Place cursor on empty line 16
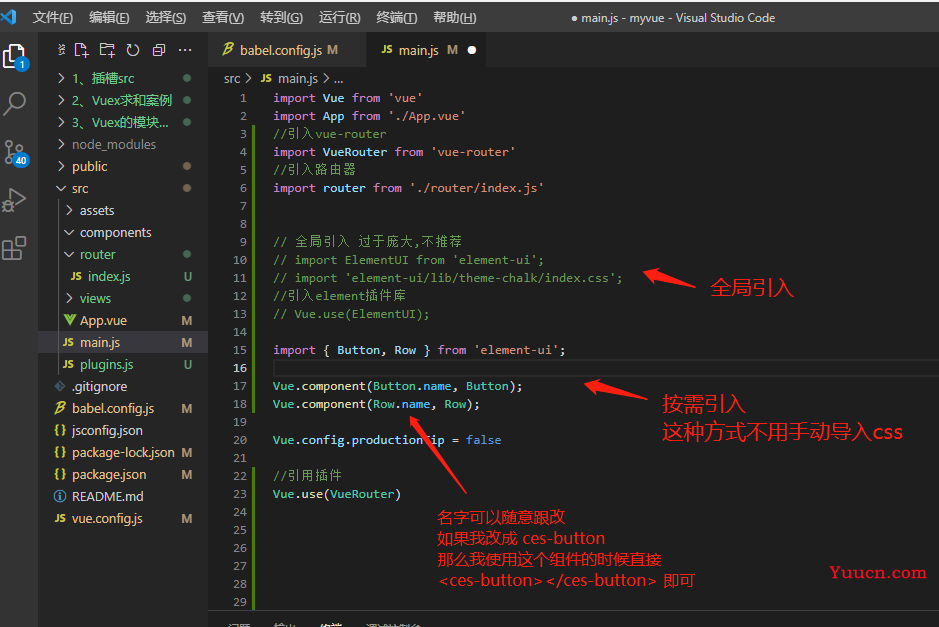The width and height of the screenshot is (939, 627). point(605,368)
